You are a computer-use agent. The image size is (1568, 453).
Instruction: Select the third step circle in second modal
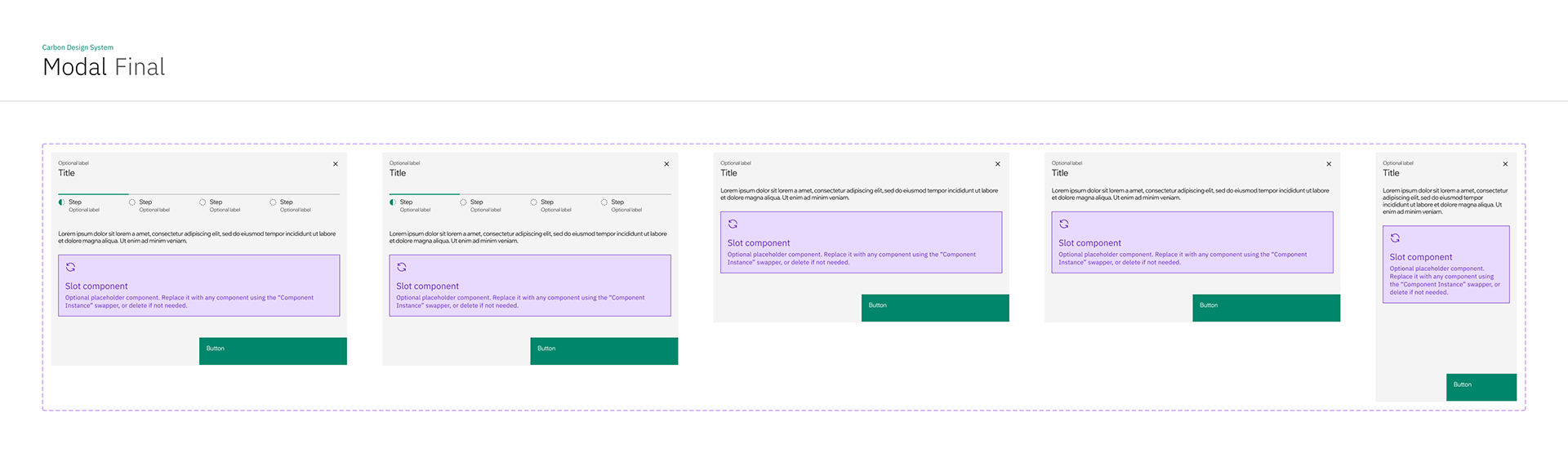(533, 202)
